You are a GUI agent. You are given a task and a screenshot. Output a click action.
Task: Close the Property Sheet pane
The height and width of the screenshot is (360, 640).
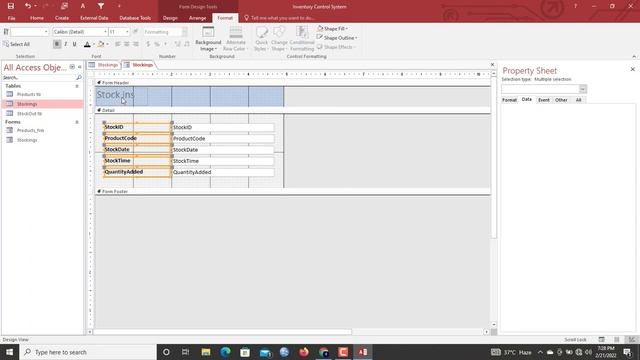point(633,69)
